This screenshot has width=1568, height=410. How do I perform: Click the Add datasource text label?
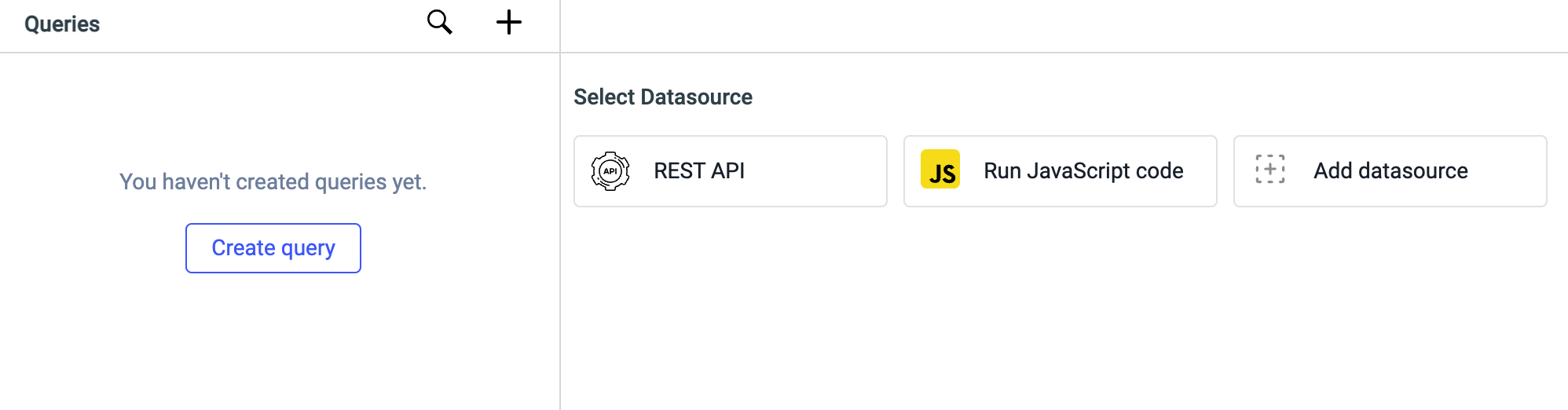[x=1390, y=171]
